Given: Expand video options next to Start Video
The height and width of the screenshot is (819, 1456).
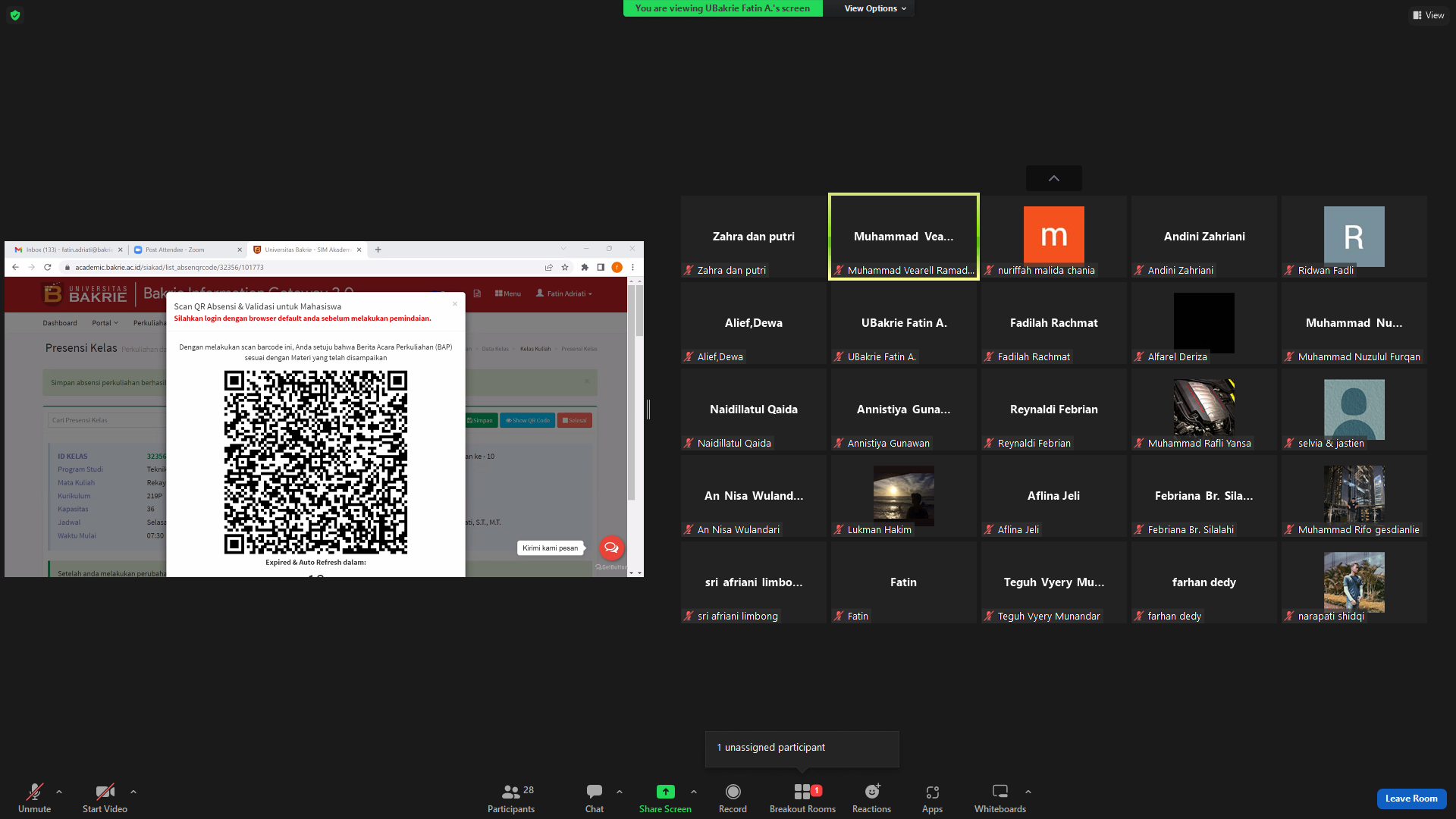Looking at the screenshot, I should [x=133, y=792].
